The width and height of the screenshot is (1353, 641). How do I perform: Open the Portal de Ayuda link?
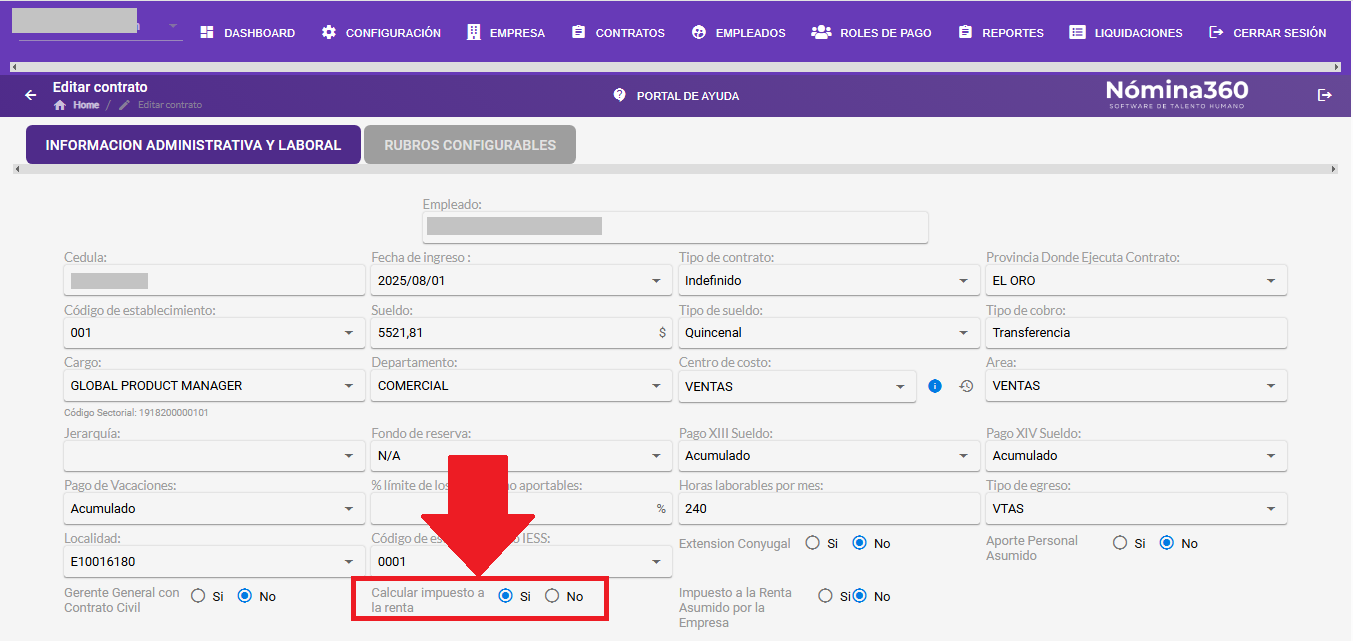(x=676, y=96)
